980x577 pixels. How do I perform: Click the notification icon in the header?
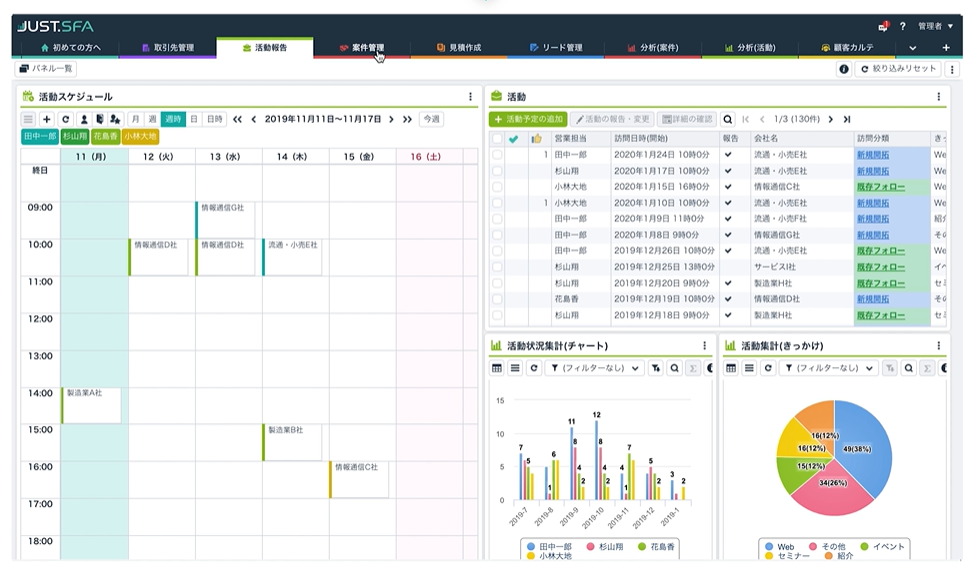point(883,26)
